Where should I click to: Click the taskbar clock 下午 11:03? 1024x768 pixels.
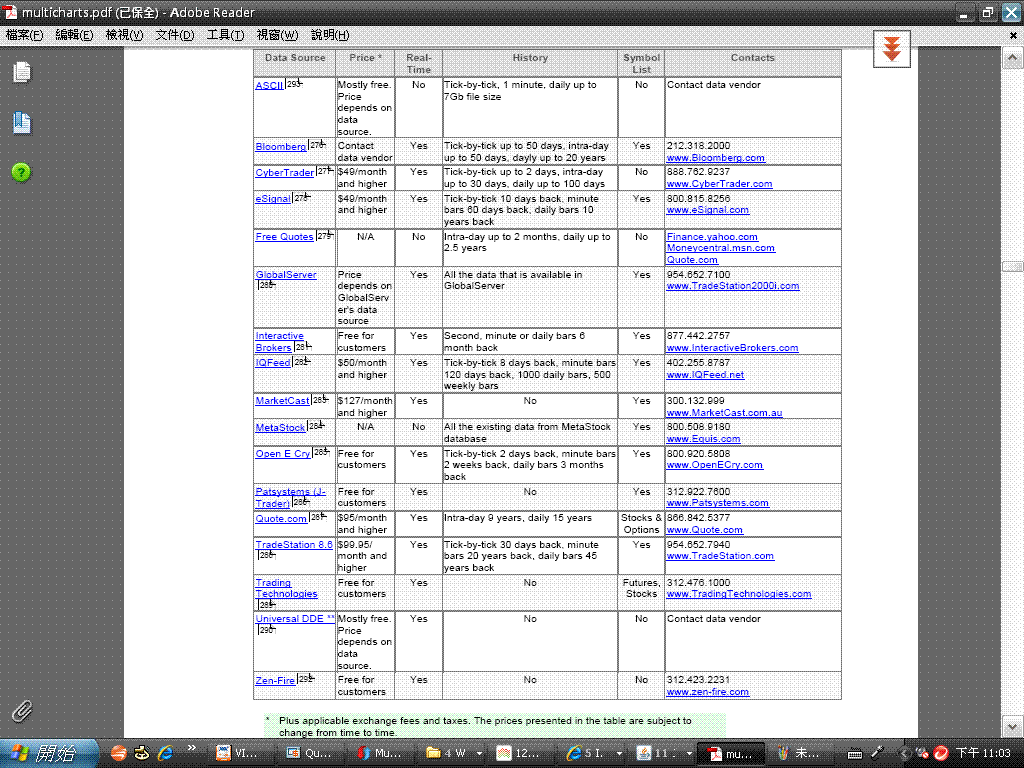[983, 754]
